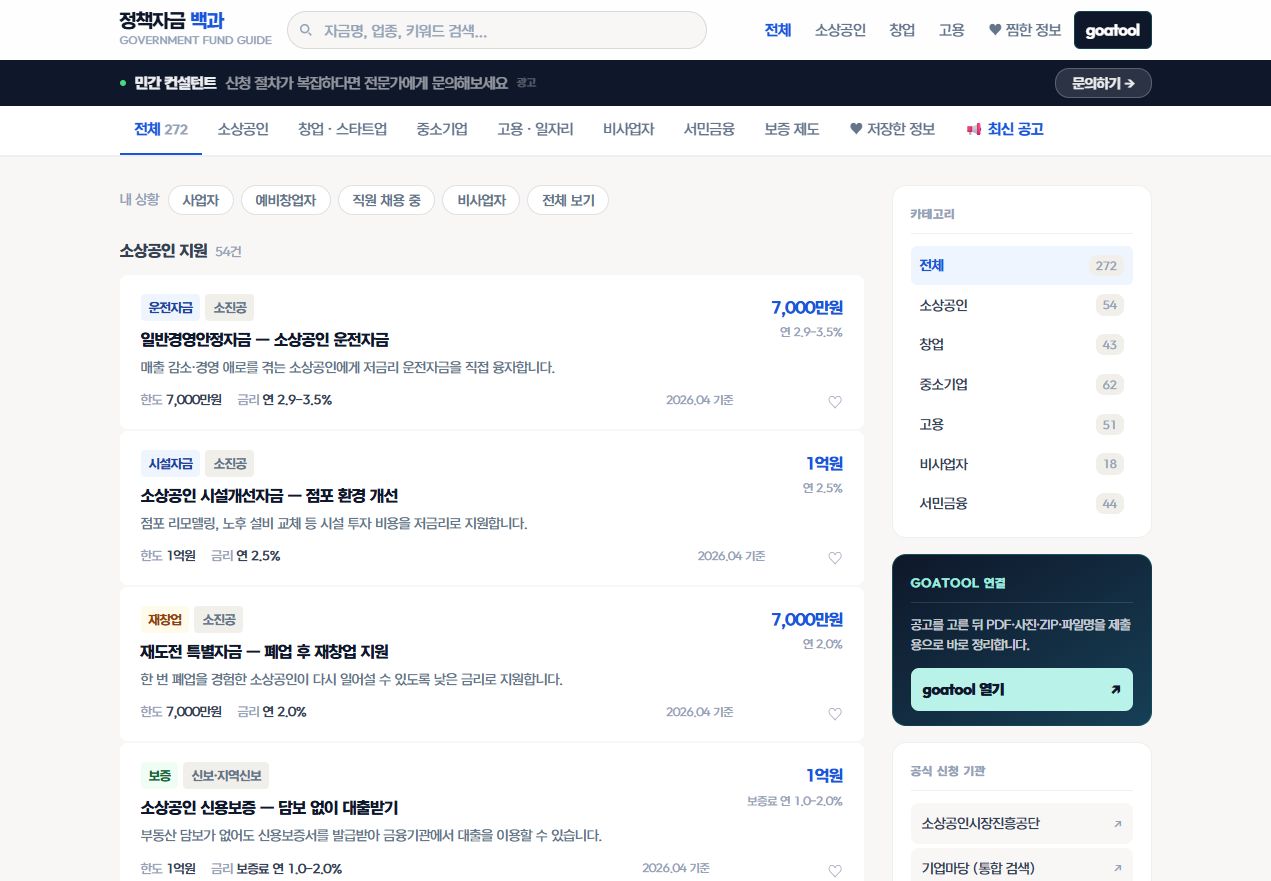This screenshot has height=881, width=1271.
Task: Select 비사업자 18 in sidebar category
Action: click(1021, 464)
